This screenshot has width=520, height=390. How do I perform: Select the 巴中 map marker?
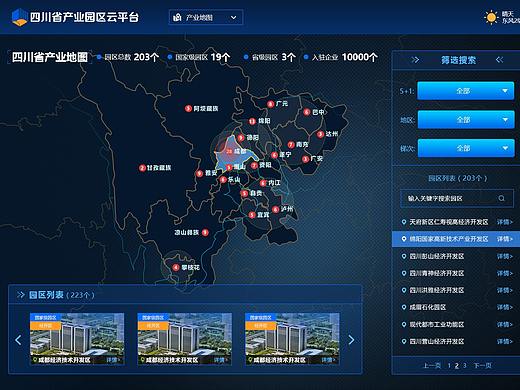pyautogui.click(x=307, y=112)
